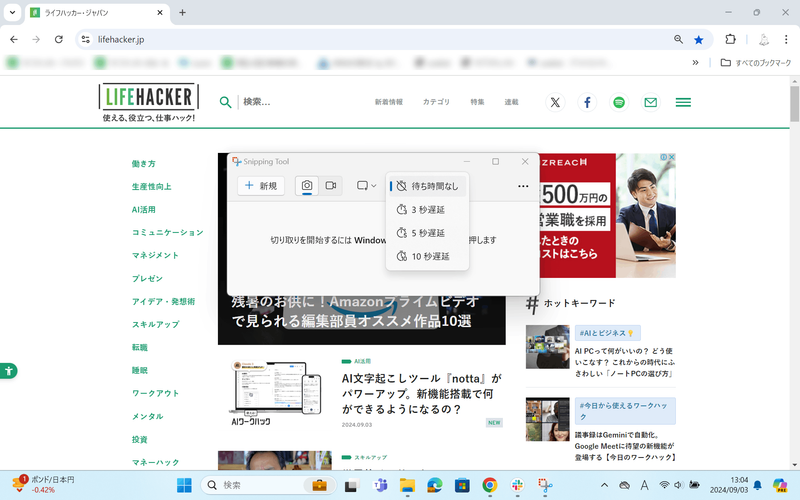Open the AI活用 category link in sidebar
800x500 pixels.
click(x=144, y=210)
